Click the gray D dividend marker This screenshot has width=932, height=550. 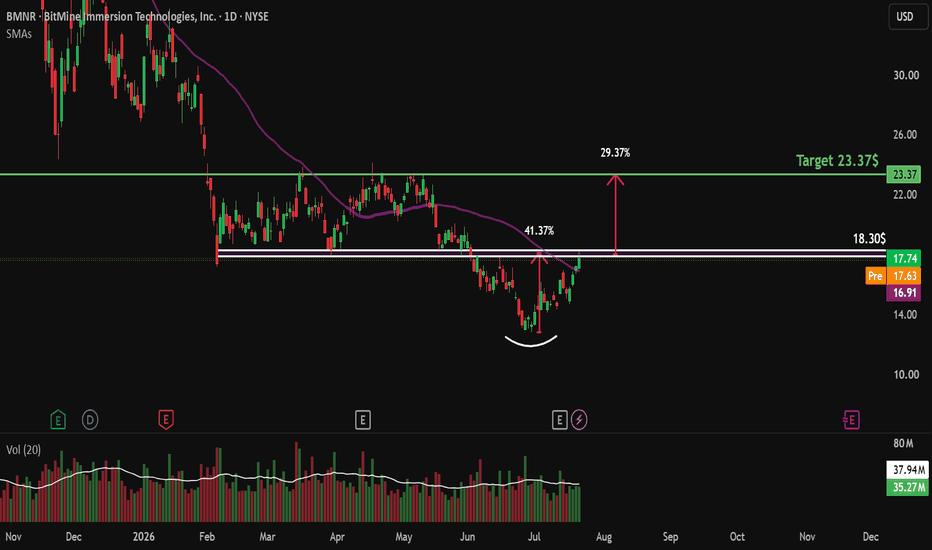(90, 420)
